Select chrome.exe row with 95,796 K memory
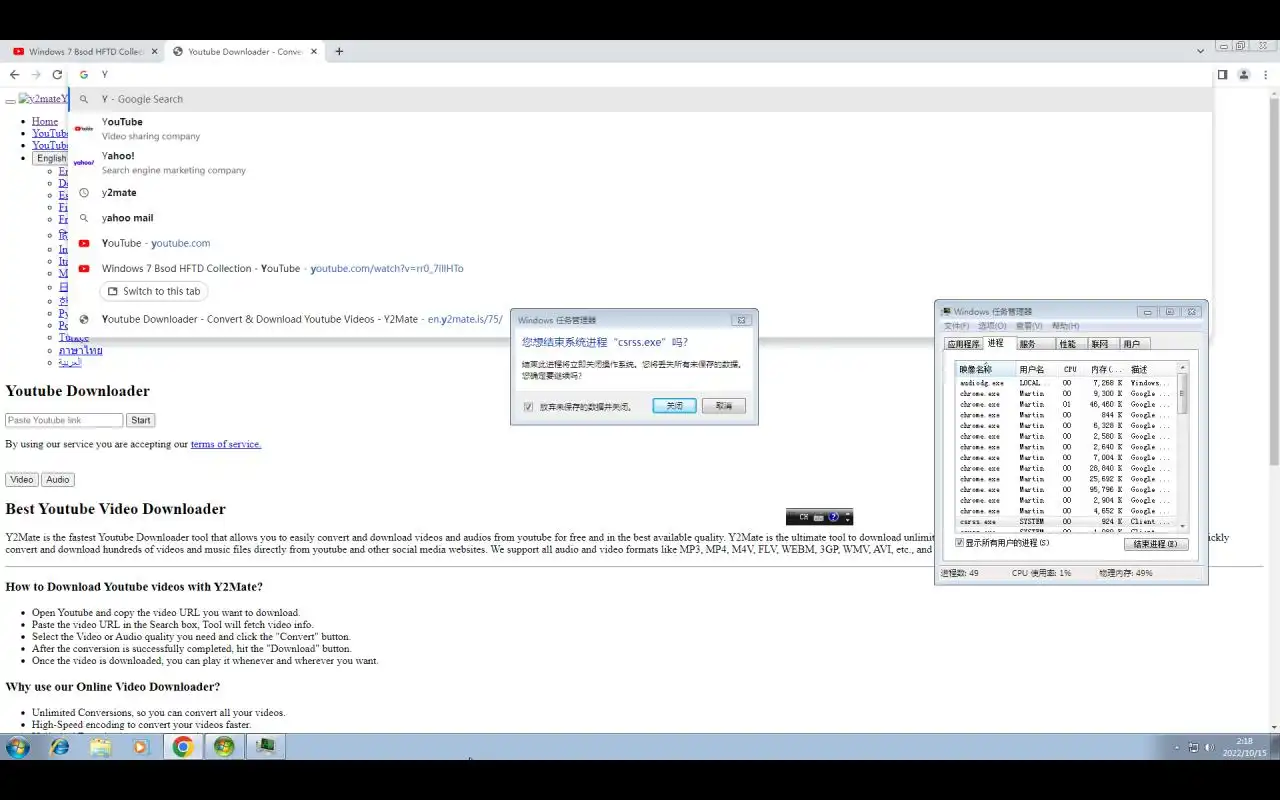1280x800 pixels. [1065, 490]
